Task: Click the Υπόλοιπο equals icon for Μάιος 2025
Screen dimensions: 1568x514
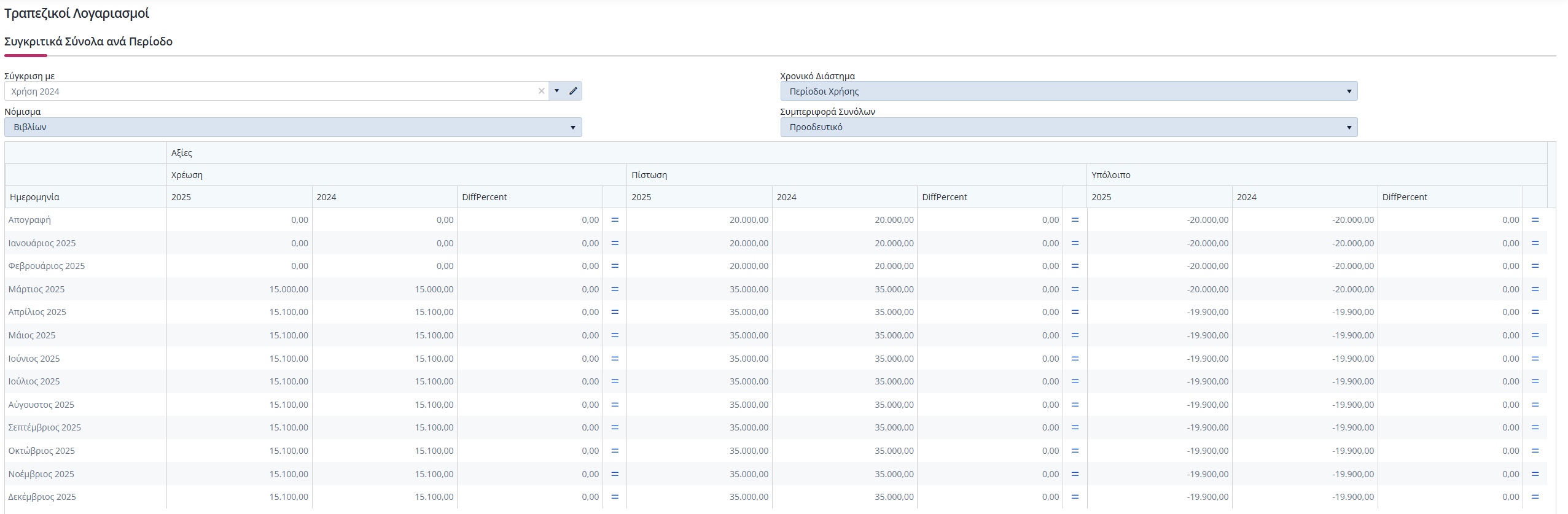Action: [x=1535, y=335]
